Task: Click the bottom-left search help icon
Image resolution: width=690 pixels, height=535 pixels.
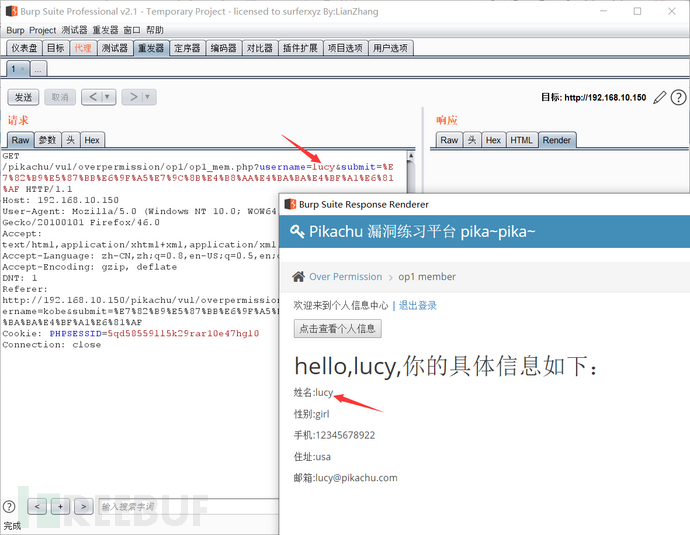Action: click(9, 506)
